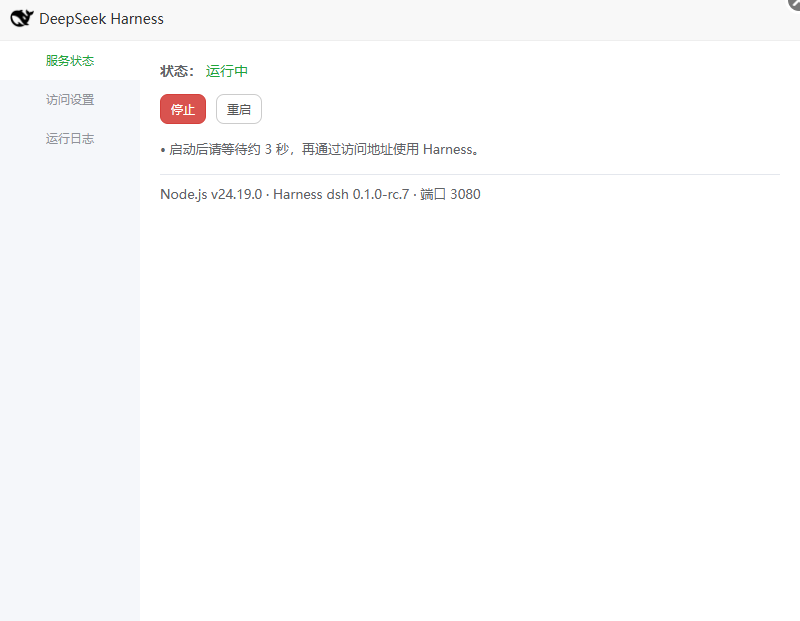Image resolution: width=800 pixels, height=621 pixels.
Task: Restart the service with 重启 button
Action: click(239, 109)
